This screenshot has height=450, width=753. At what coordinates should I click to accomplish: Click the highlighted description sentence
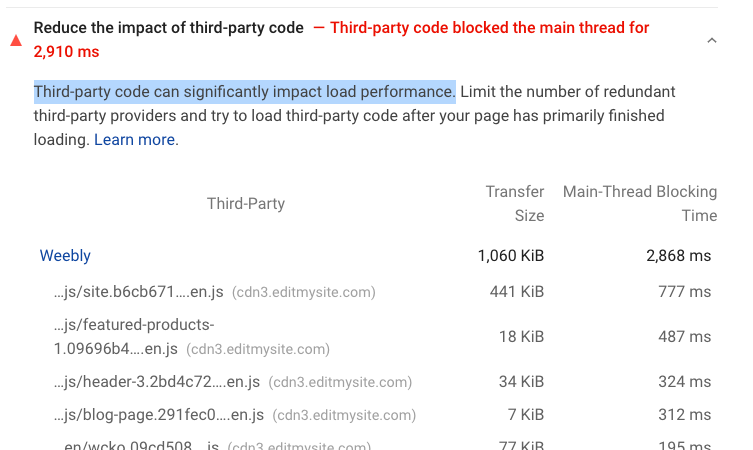pos(245,92)
